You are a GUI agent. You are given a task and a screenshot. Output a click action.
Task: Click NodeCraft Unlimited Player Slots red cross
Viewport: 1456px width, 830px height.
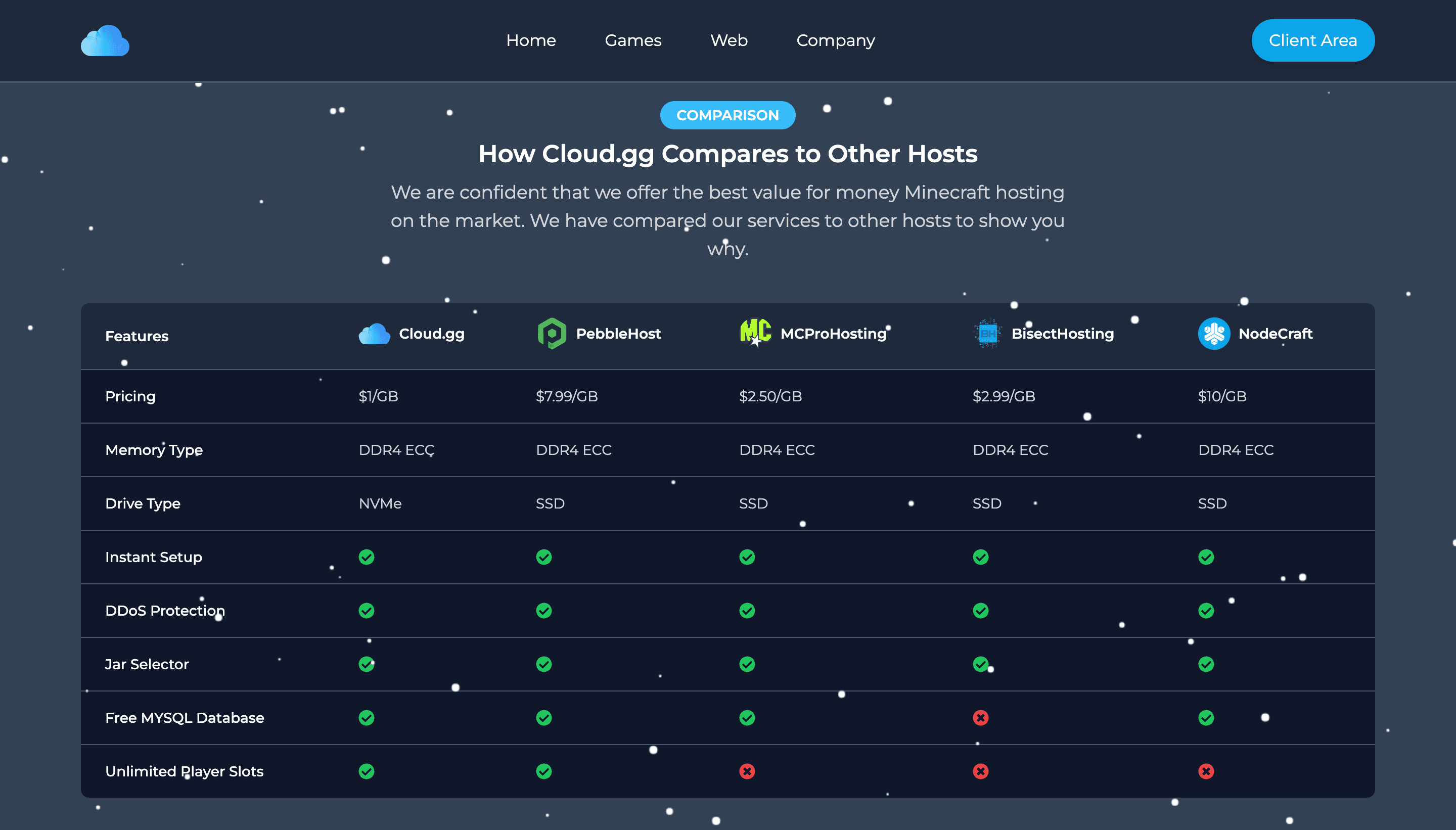1206,771
